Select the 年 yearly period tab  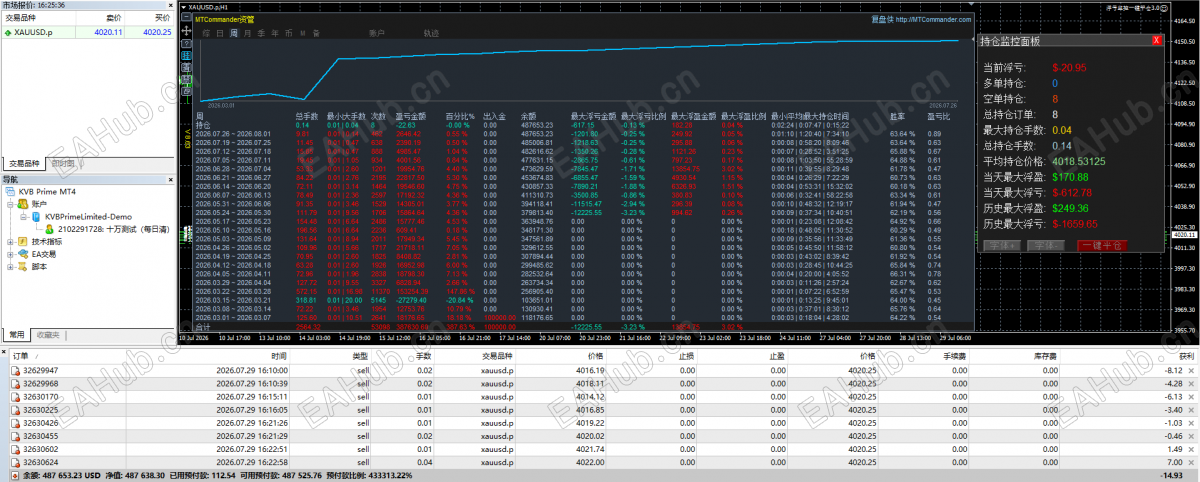(x=275, y=33)
